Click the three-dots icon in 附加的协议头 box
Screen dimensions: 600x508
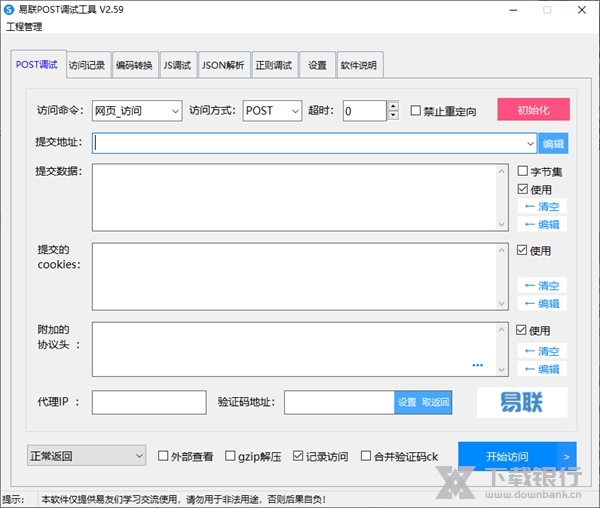(x=478, y=365)
